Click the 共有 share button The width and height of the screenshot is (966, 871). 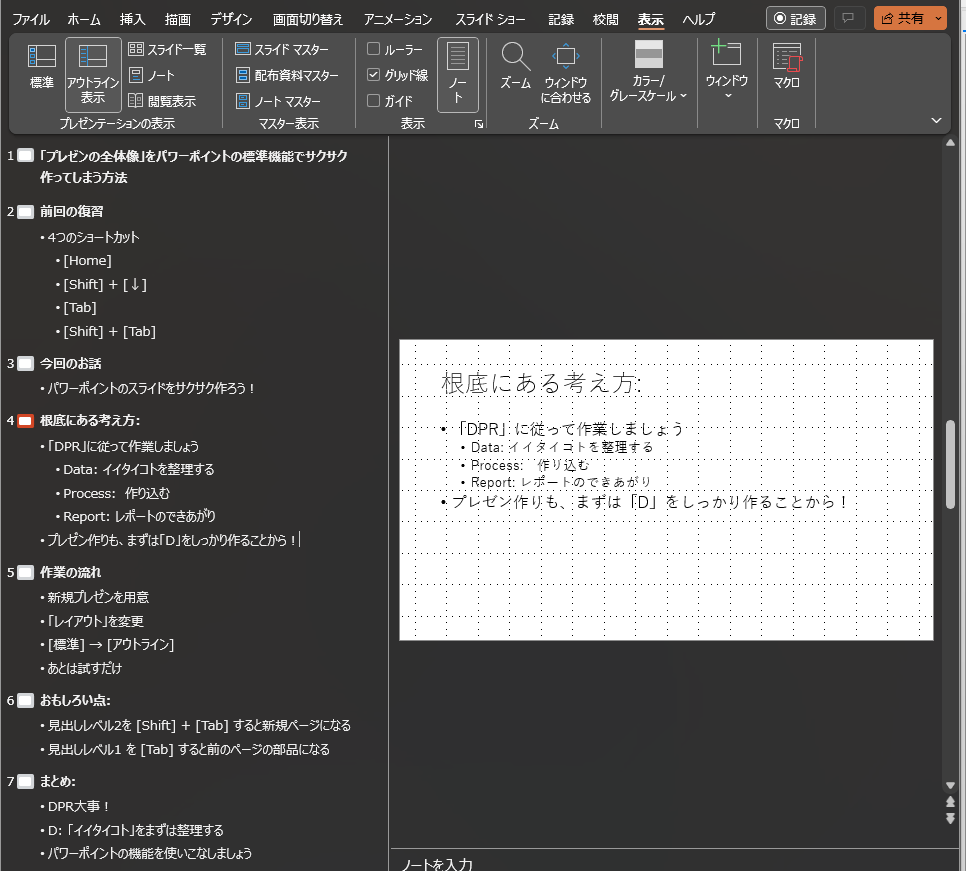click(902, 18)
